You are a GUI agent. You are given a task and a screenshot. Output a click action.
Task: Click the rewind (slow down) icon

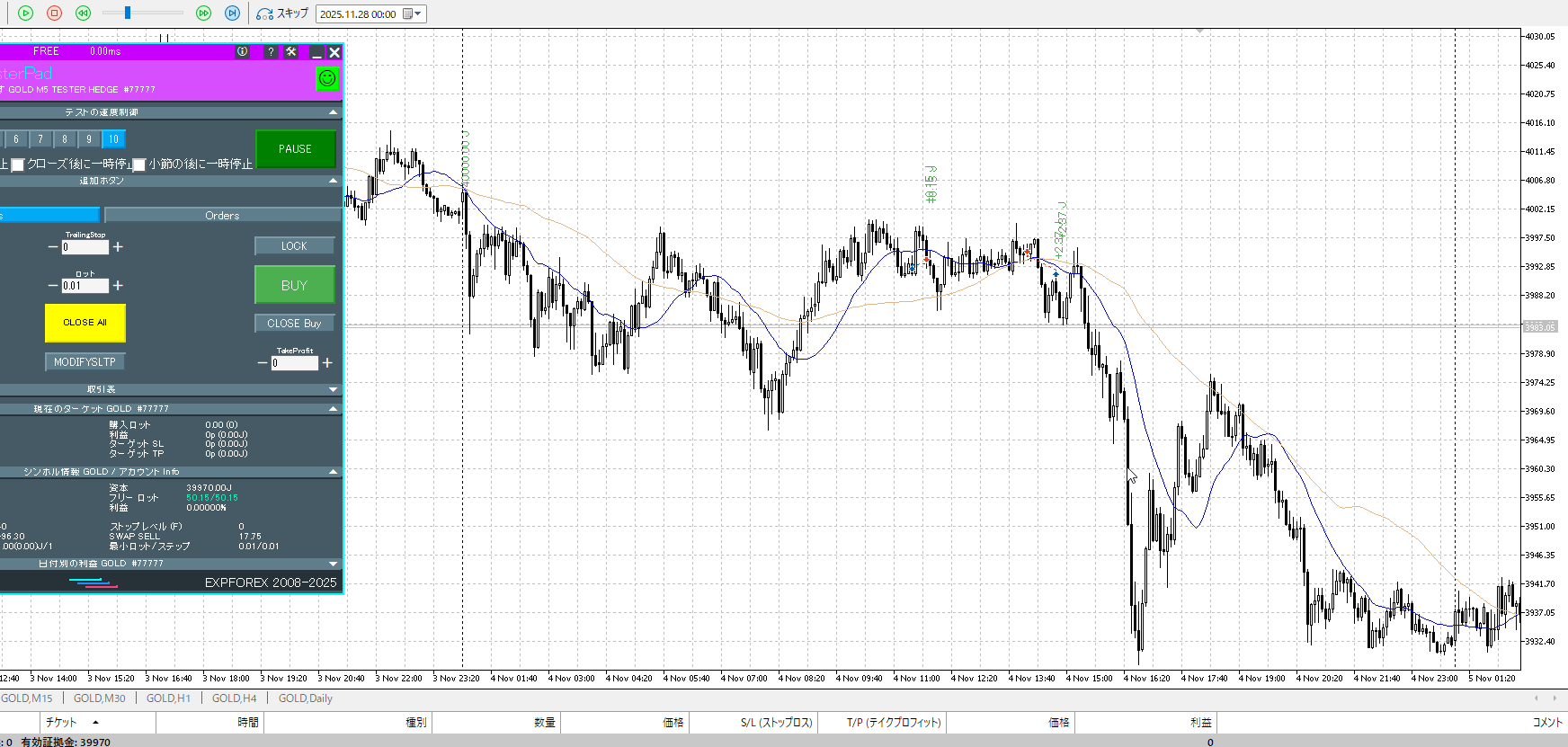83,13
